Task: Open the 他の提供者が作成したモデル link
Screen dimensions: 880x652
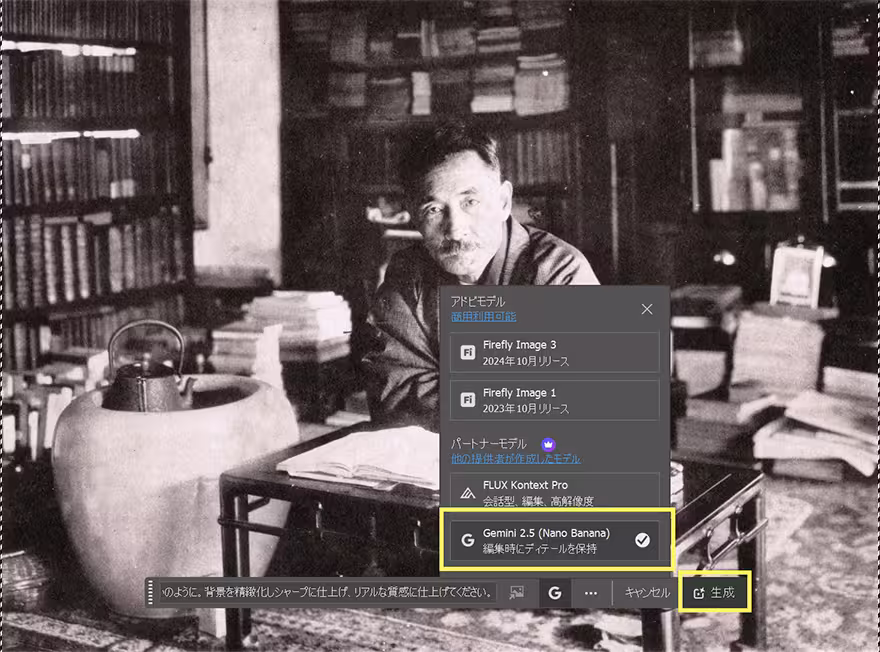Action: point(515,458)
